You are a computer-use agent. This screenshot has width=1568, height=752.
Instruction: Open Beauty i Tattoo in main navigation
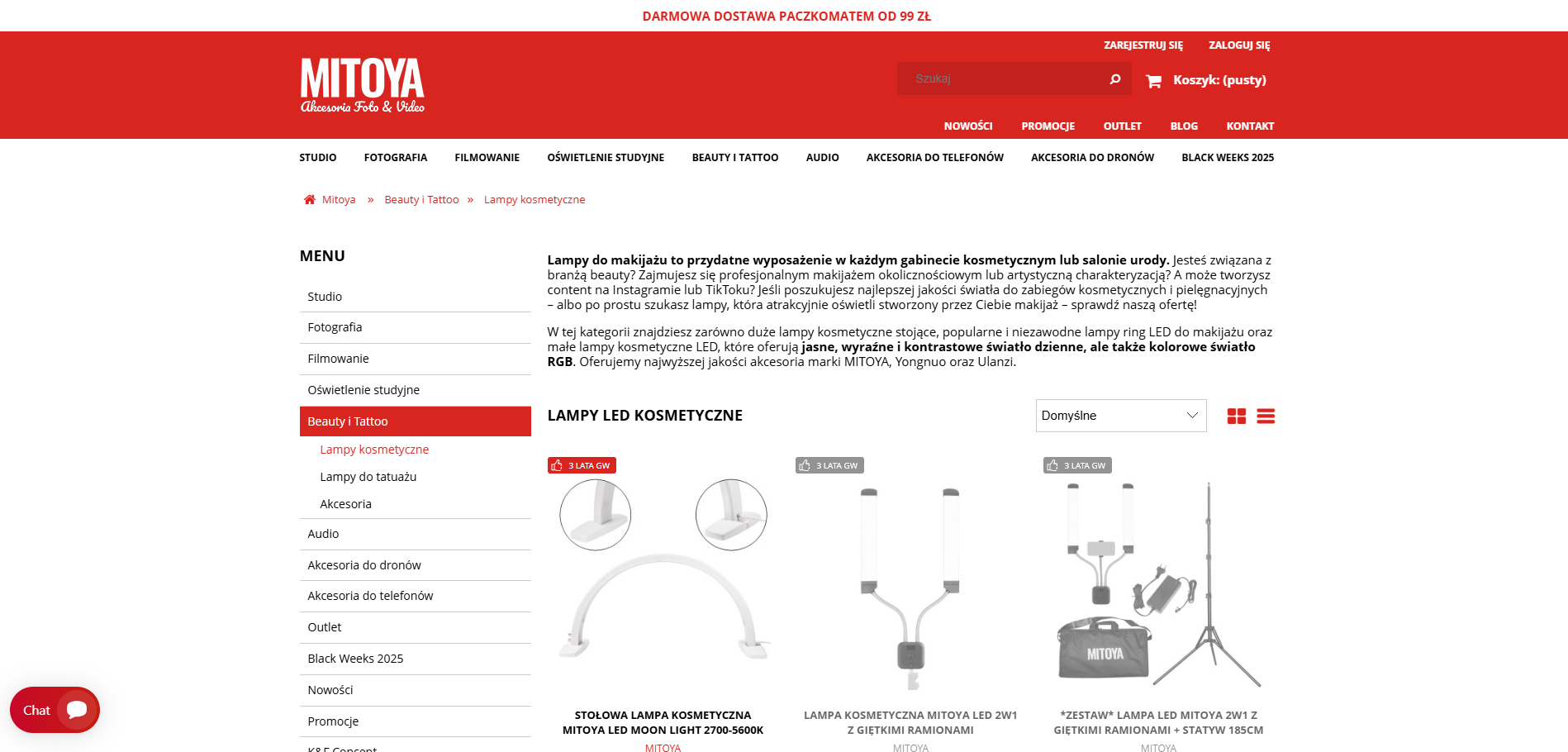(x=735, y=158)
